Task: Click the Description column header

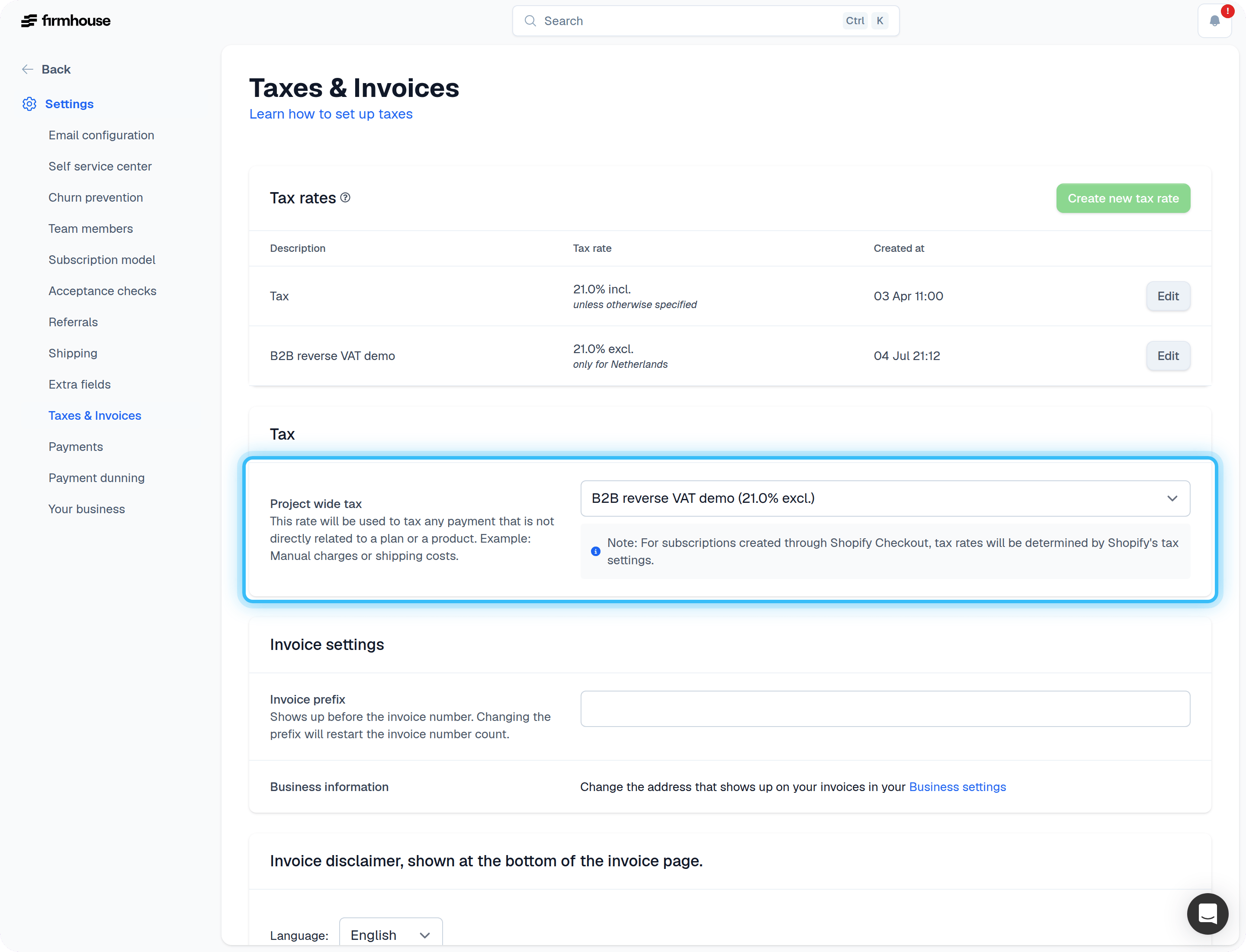Action: coord(298,248)
